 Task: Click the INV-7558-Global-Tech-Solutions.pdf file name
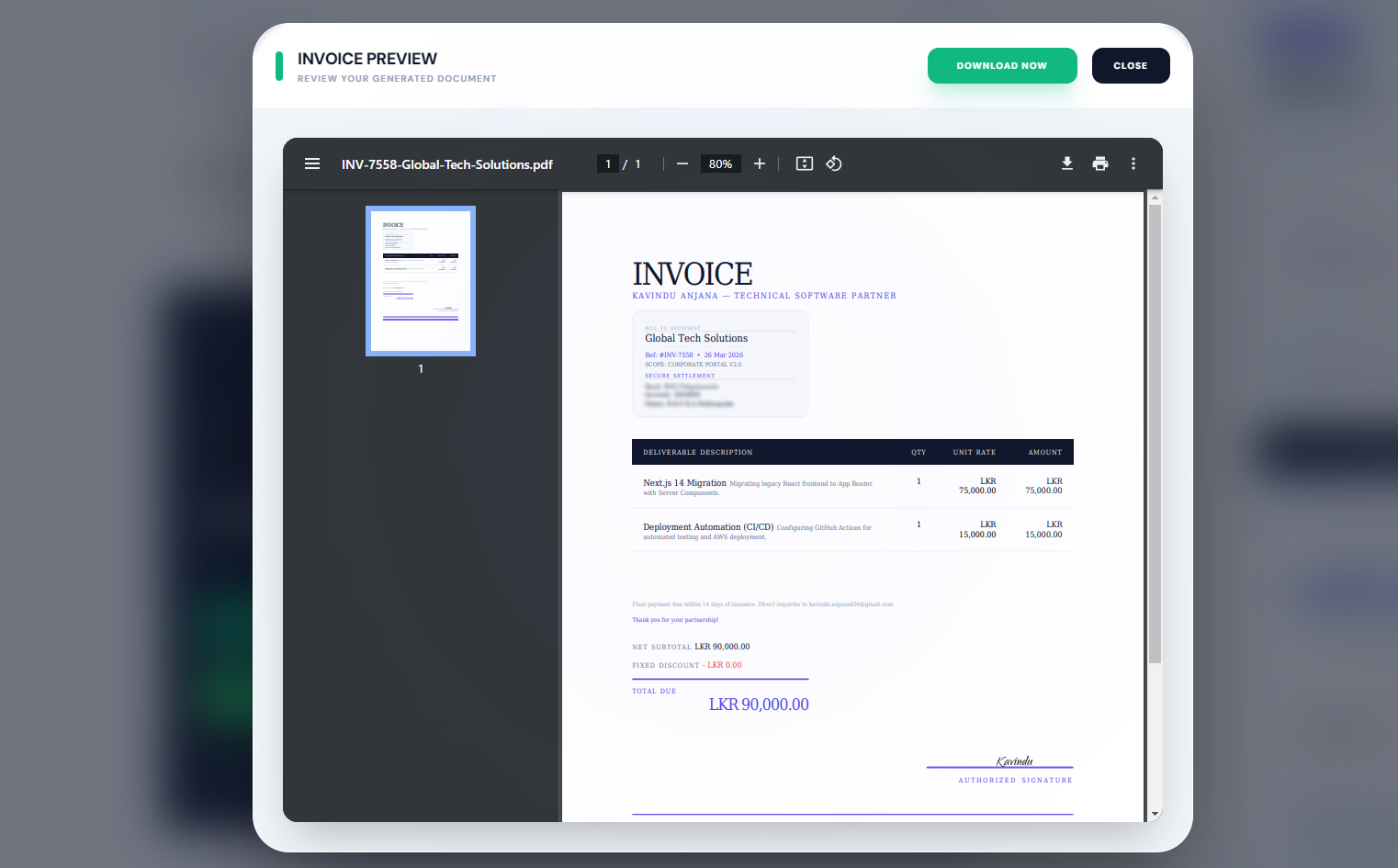(447, 164)
